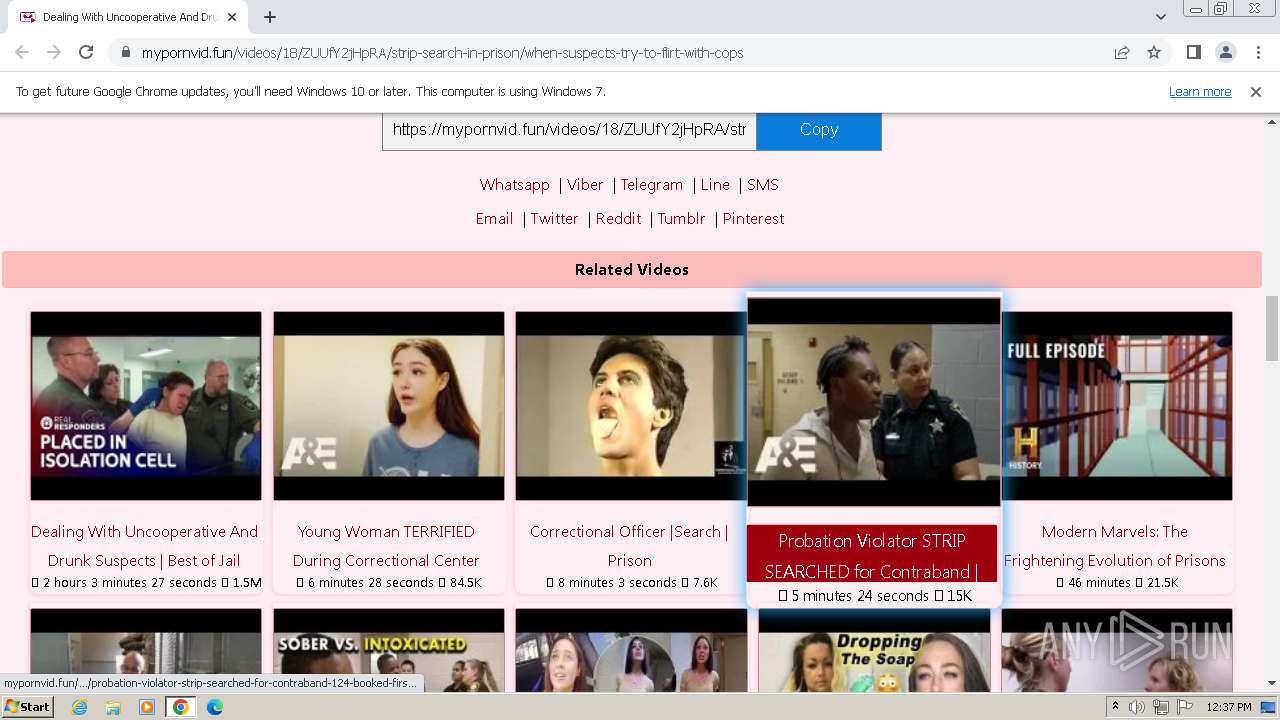This screenshot has height=720, width=1280.
Task: Open Probation Violator STRIP SEARCHED title link
Action: 872,556
